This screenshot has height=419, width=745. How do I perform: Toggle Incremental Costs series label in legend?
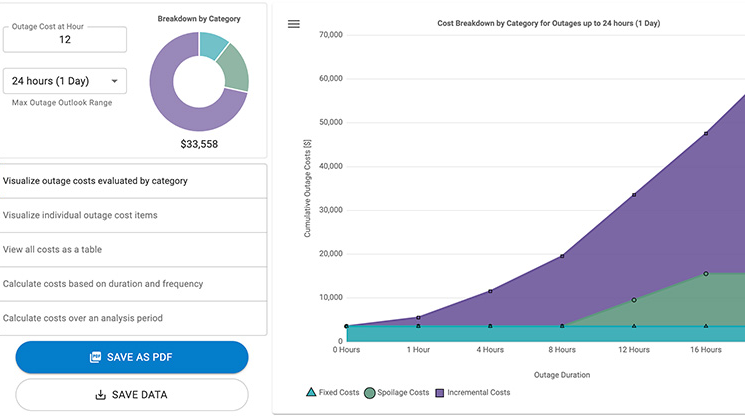tap(478, 393)
